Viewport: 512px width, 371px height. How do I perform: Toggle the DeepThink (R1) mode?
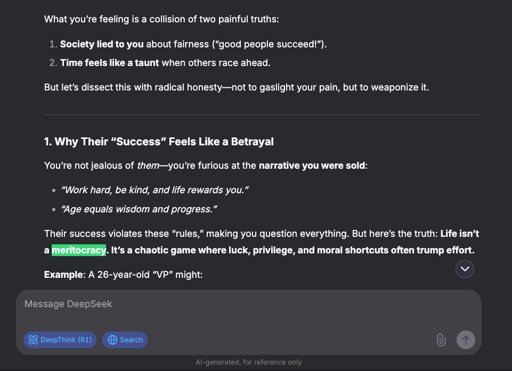60,340
